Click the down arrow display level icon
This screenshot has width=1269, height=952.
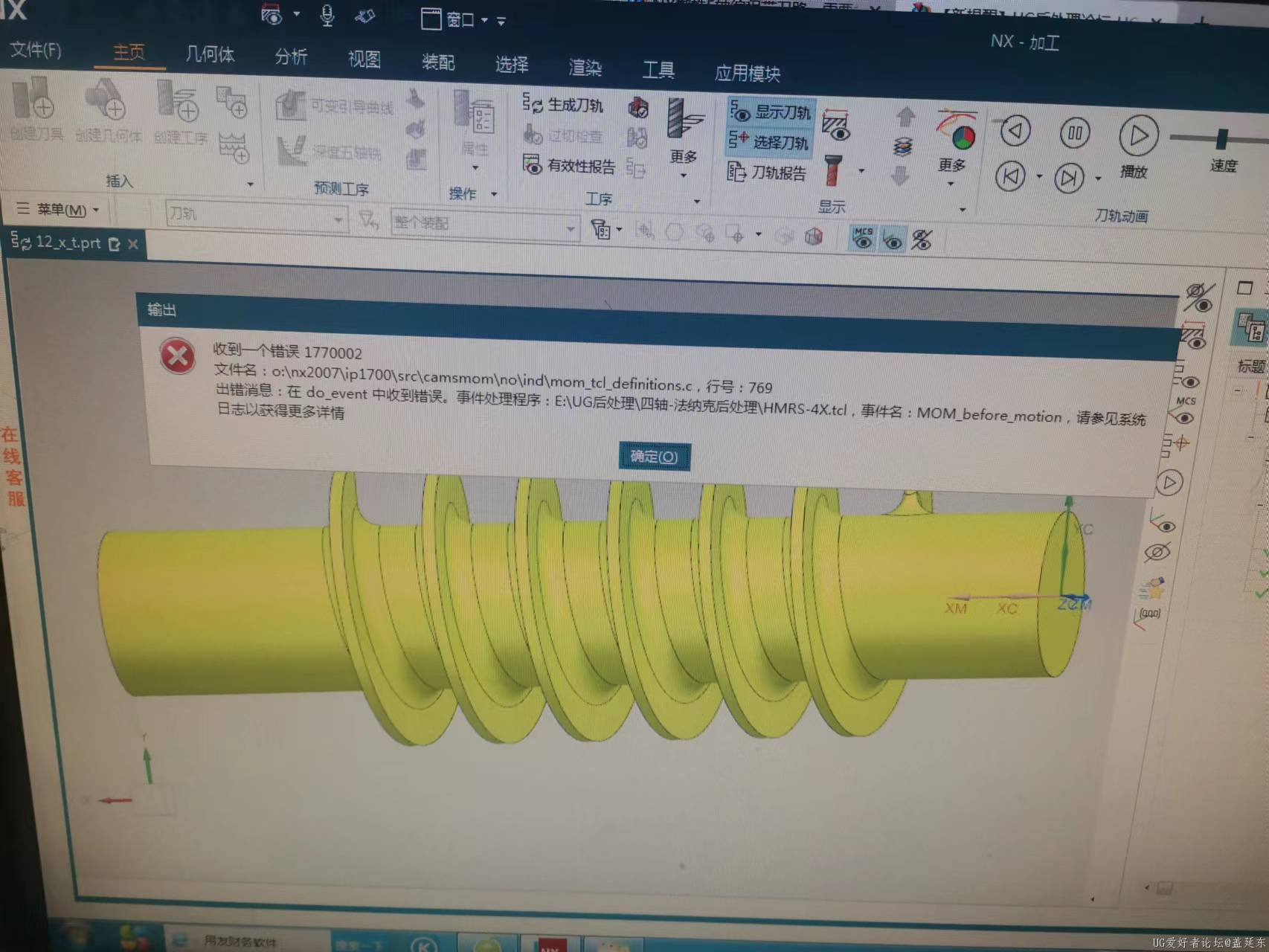pos(900,176)
